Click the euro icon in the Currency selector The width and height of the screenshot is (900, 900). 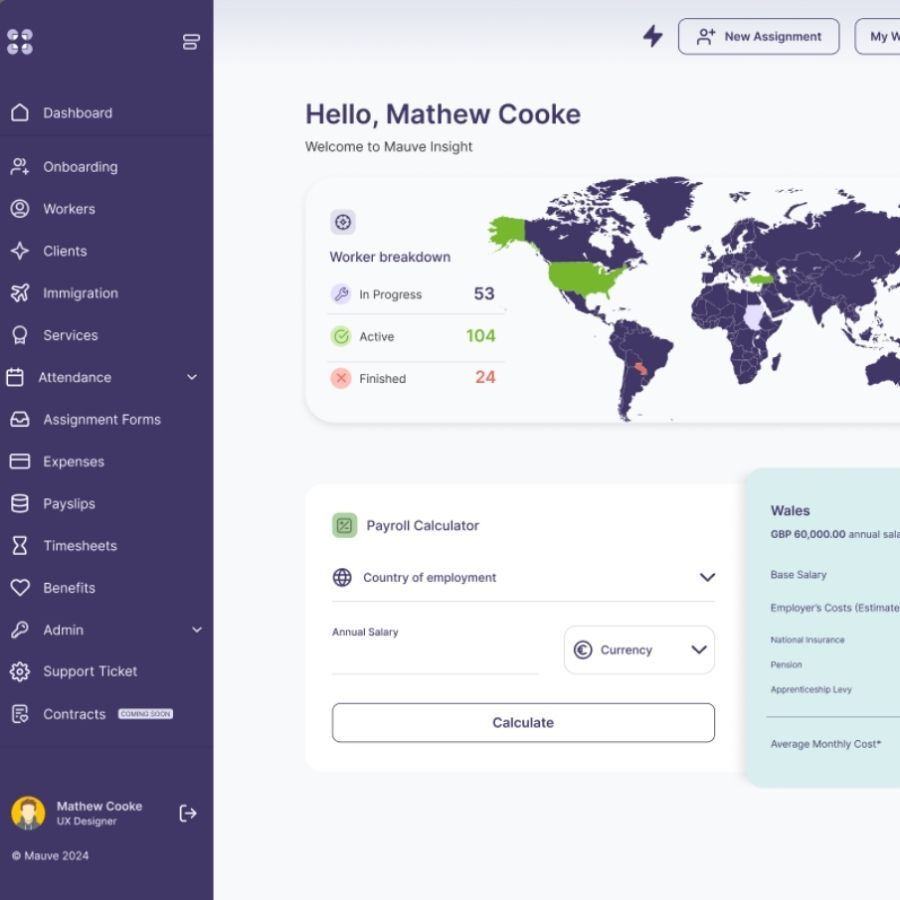(x=583, y=650)
